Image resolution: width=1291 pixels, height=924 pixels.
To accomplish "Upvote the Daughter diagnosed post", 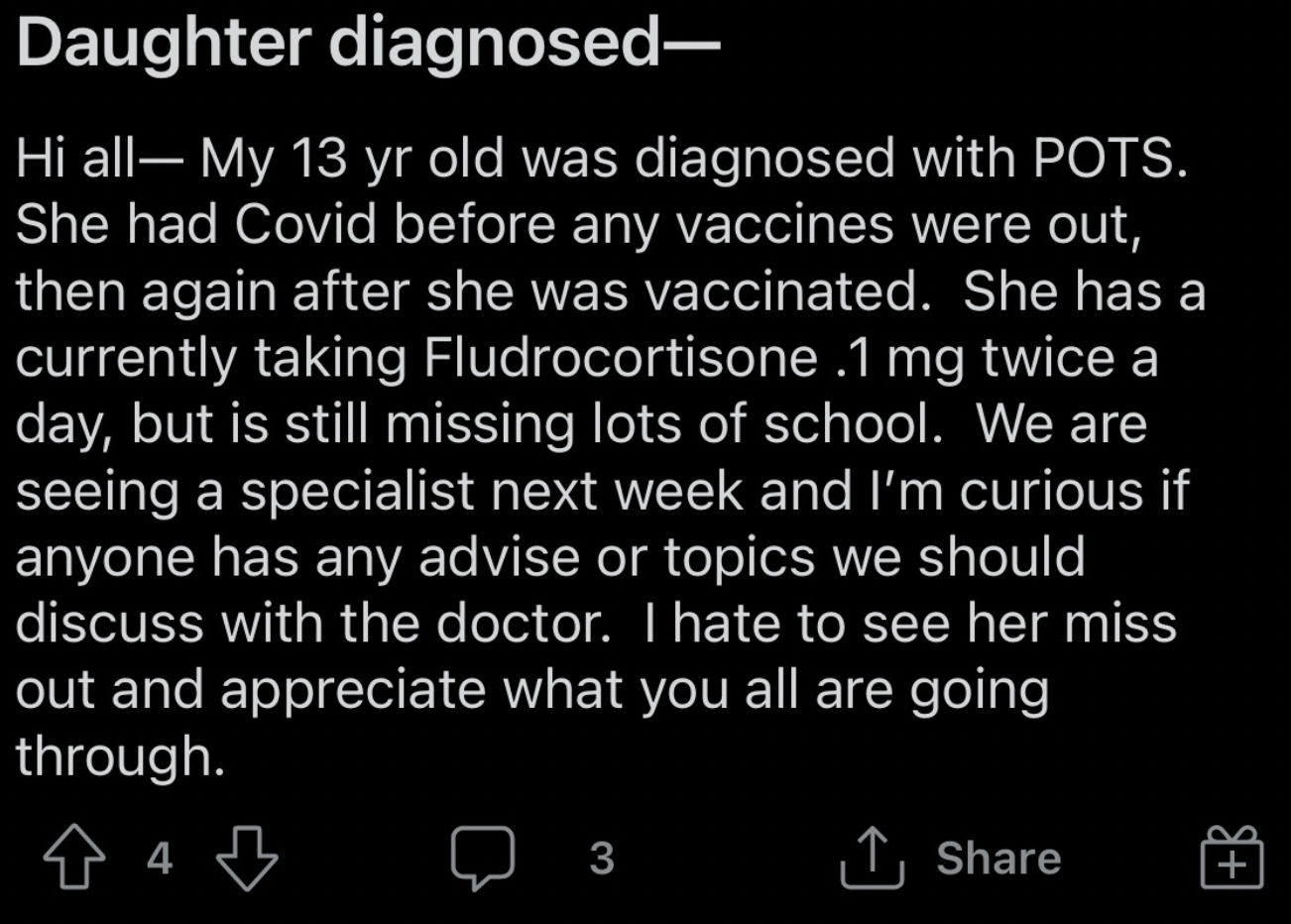I will tap(75, 858).
